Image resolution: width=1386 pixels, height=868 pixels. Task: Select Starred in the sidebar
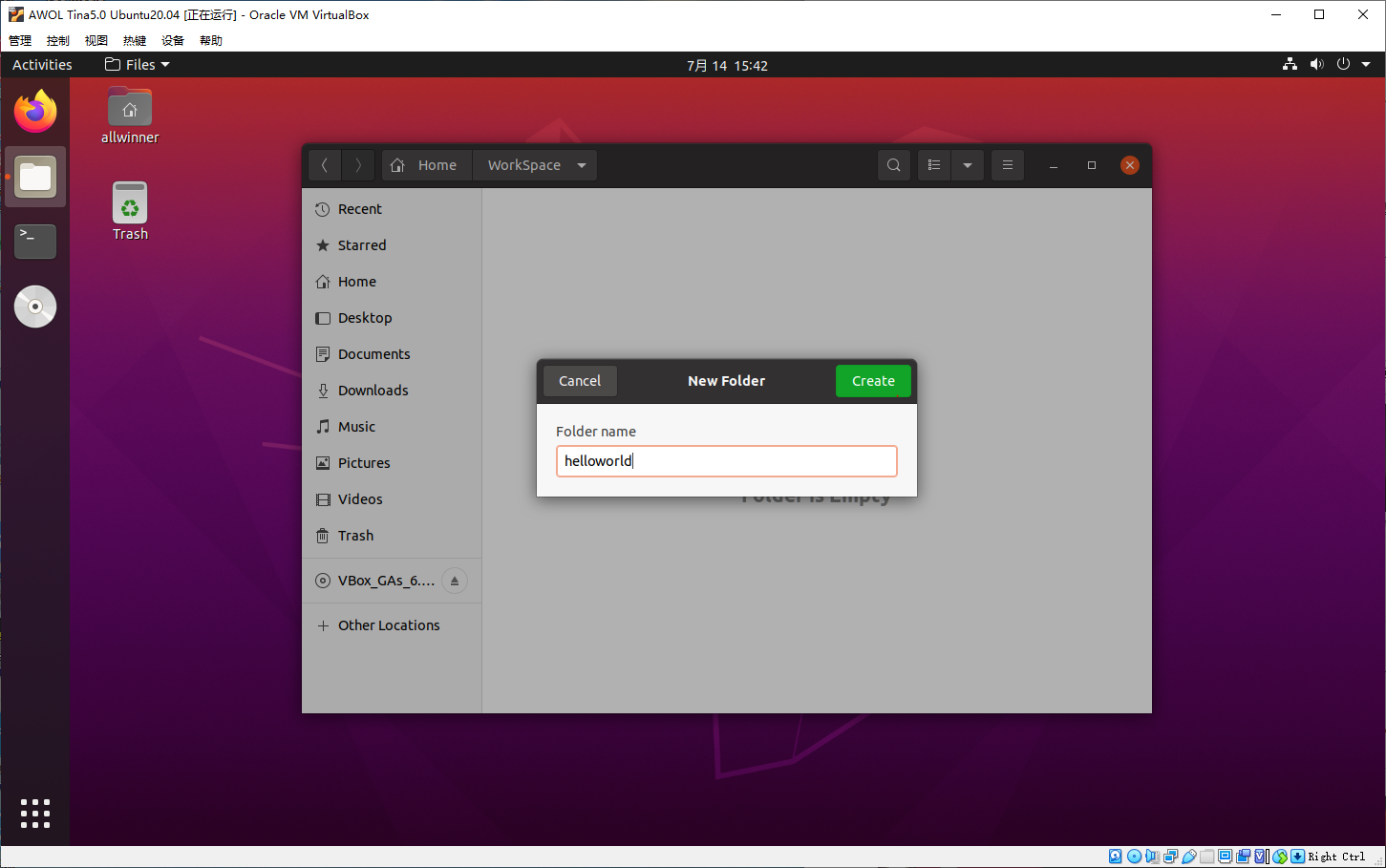362,245
